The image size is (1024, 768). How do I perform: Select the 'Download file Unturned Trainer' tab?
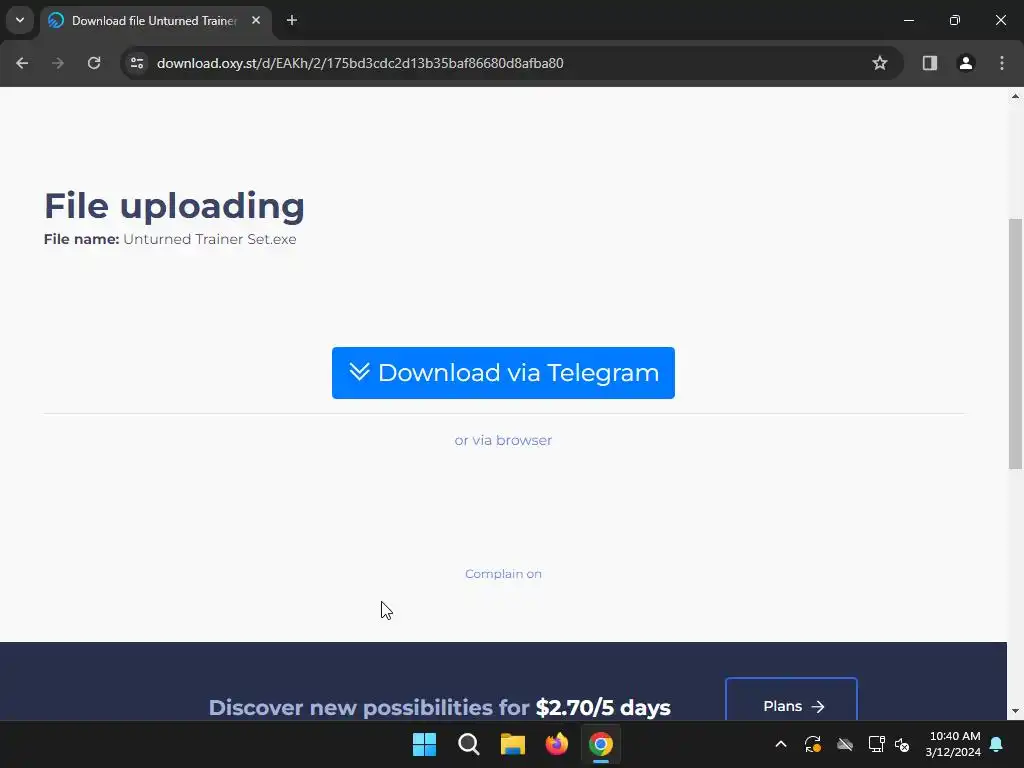pyautogui.click(x=155, y=21)
